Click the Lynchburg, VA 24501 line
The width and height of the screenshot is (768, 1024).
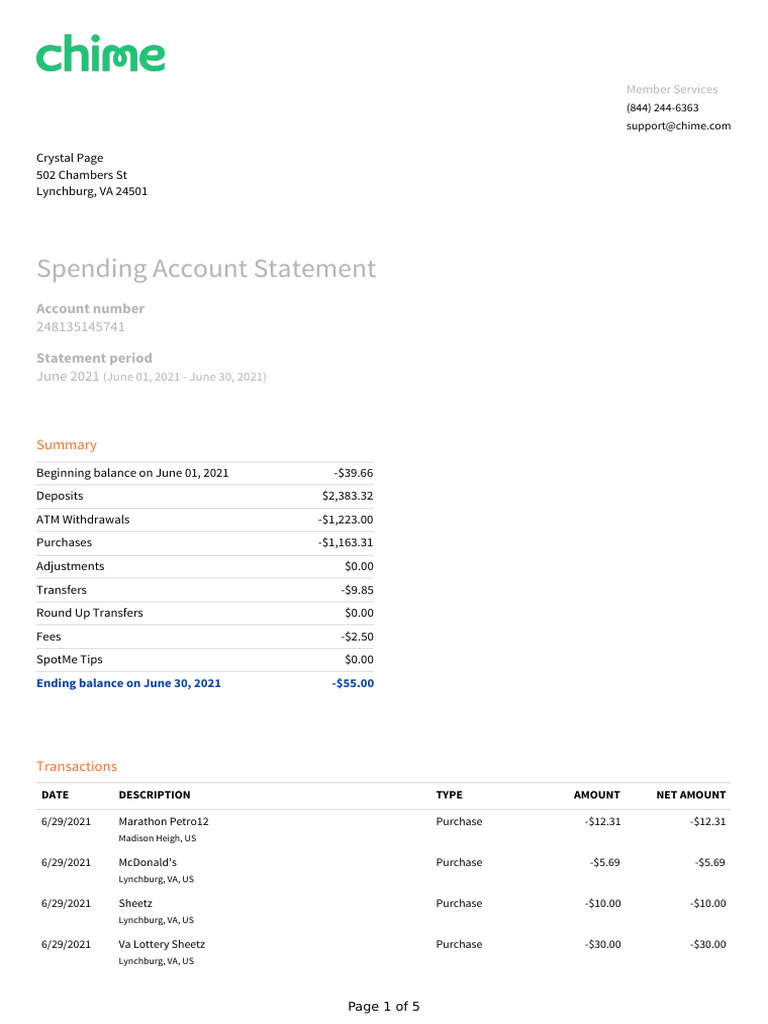click(92, 191)
